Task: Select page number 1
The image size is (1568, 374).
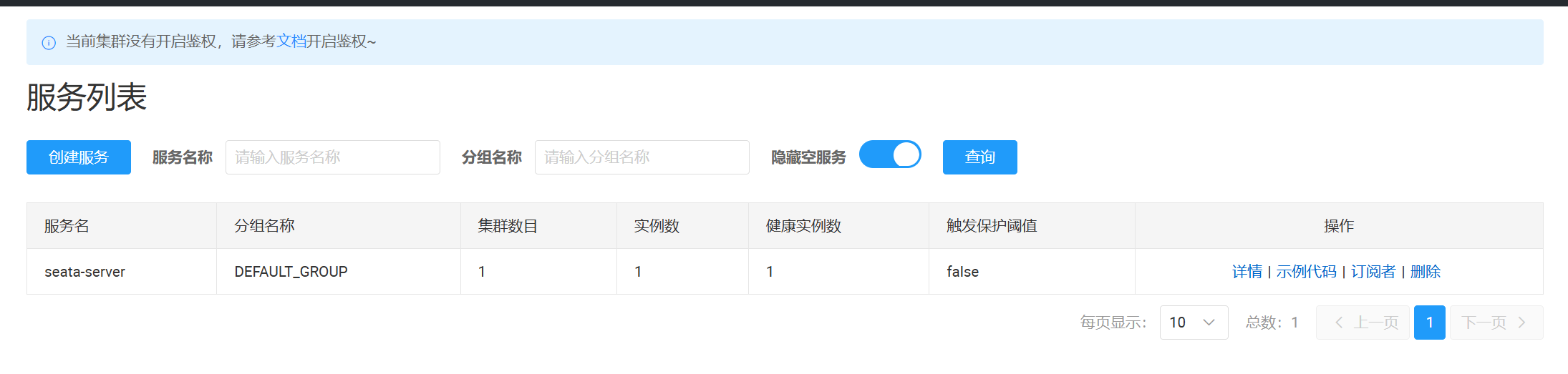Action: [1430, 323]
